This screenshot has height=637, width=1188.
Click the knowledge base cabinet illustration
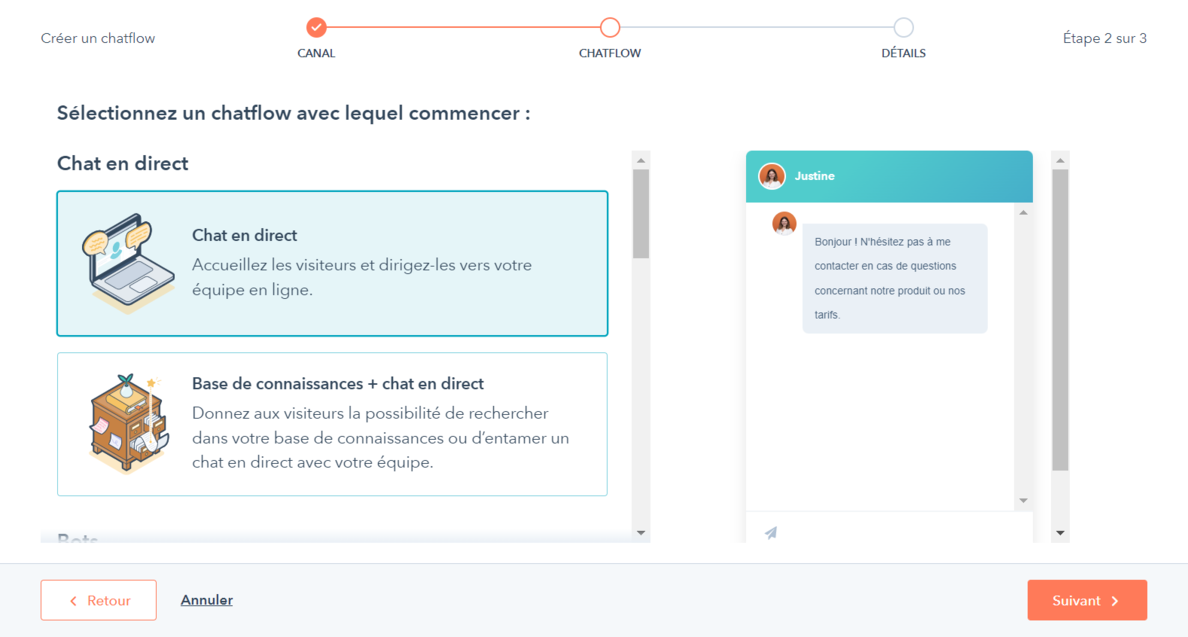(x=126, y=422)
